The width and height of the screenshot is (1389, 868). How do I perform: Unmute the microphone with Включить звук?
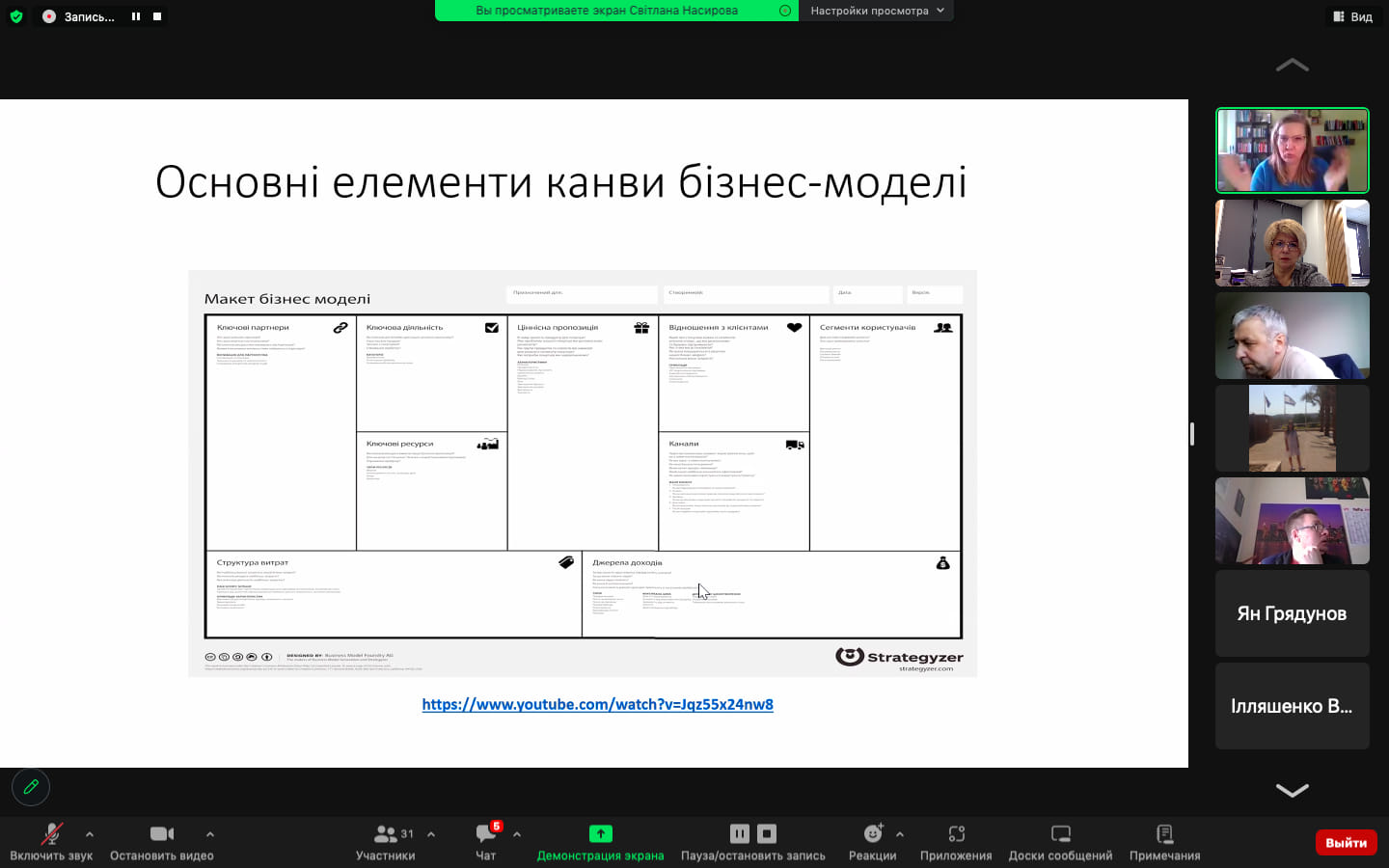tap(51, 841)
